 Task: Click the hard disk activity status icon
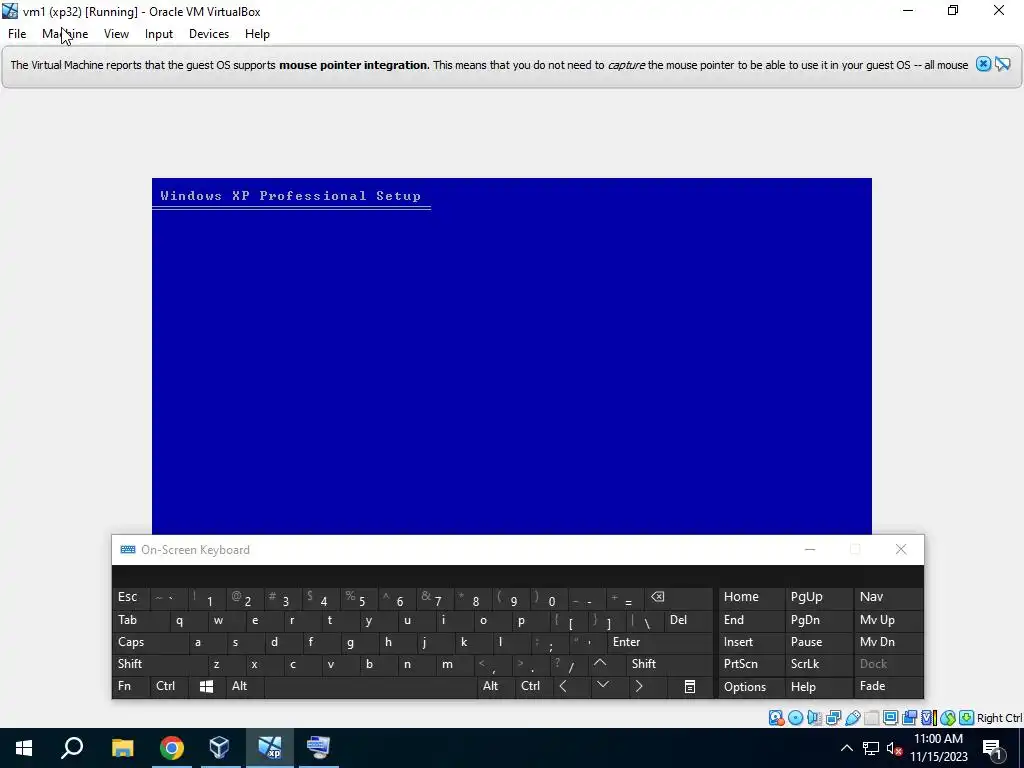[776, 718]
